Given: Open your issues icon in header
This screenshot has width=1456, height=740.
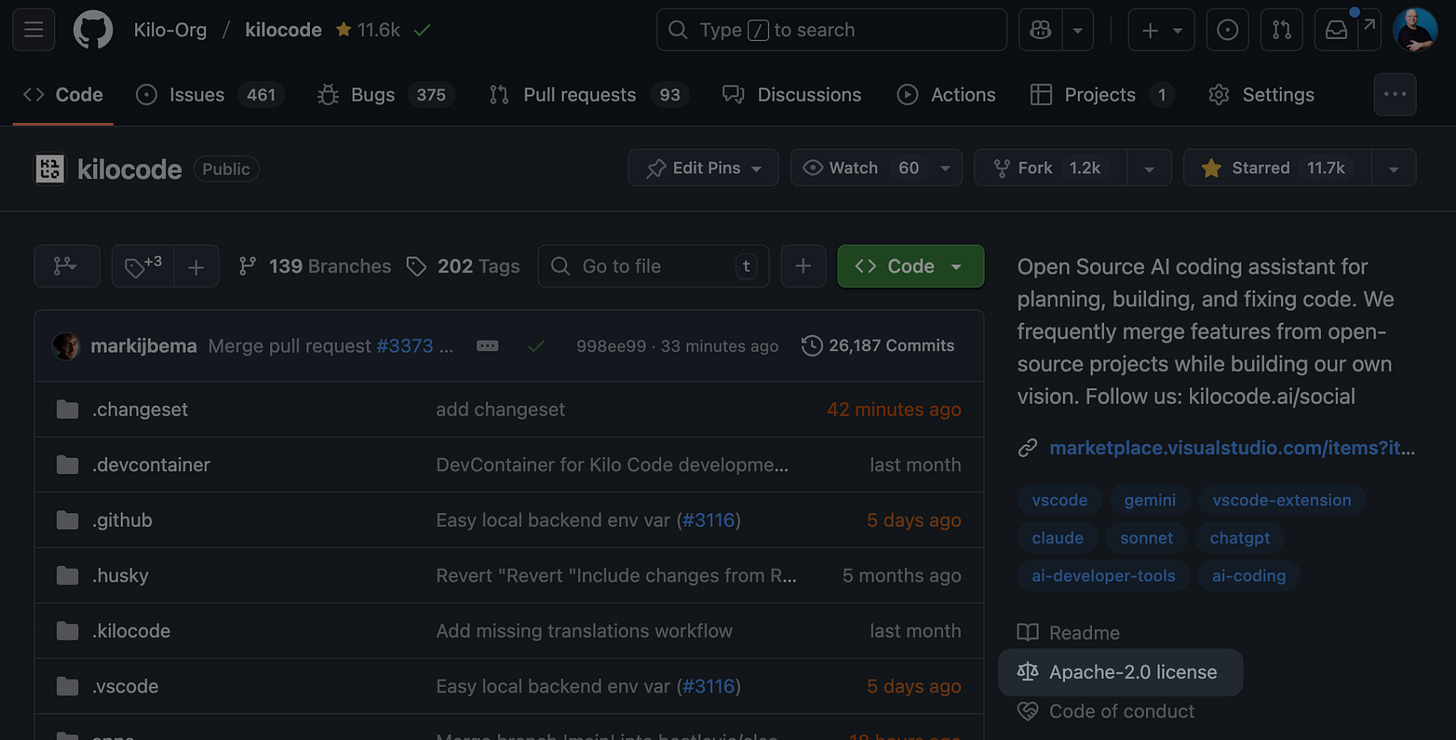Looking at the screenshot, I should pyautogui.click(x=1228, y=30).
